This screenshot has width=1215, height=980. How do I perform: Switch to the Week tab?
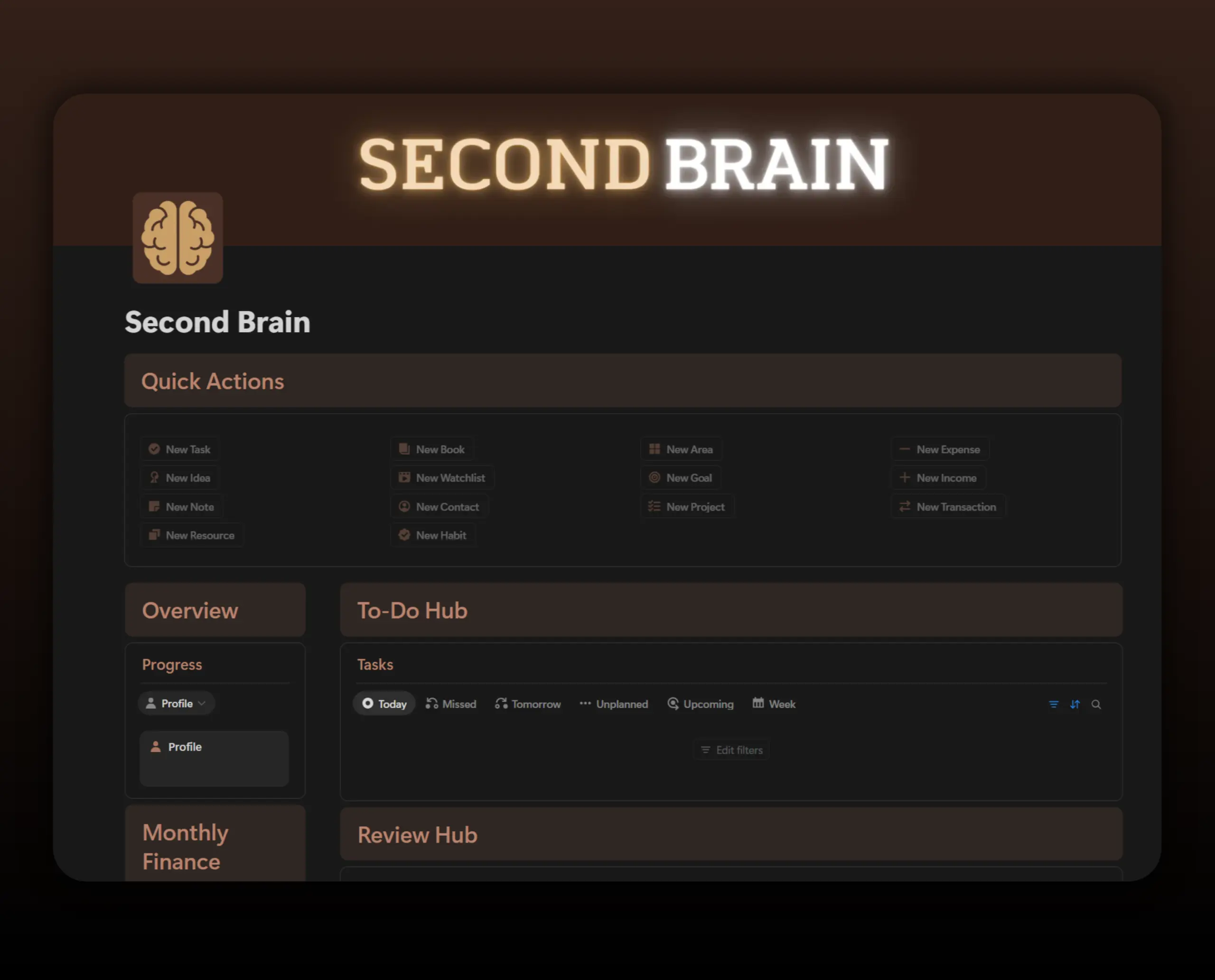[x=773, y=703]
